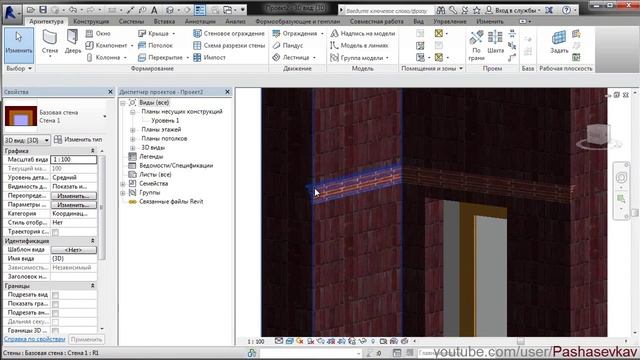Expand the 3D виды tree node
This screenshot has height=360, width=640.
pyautogui.click(x=132, y=148)
